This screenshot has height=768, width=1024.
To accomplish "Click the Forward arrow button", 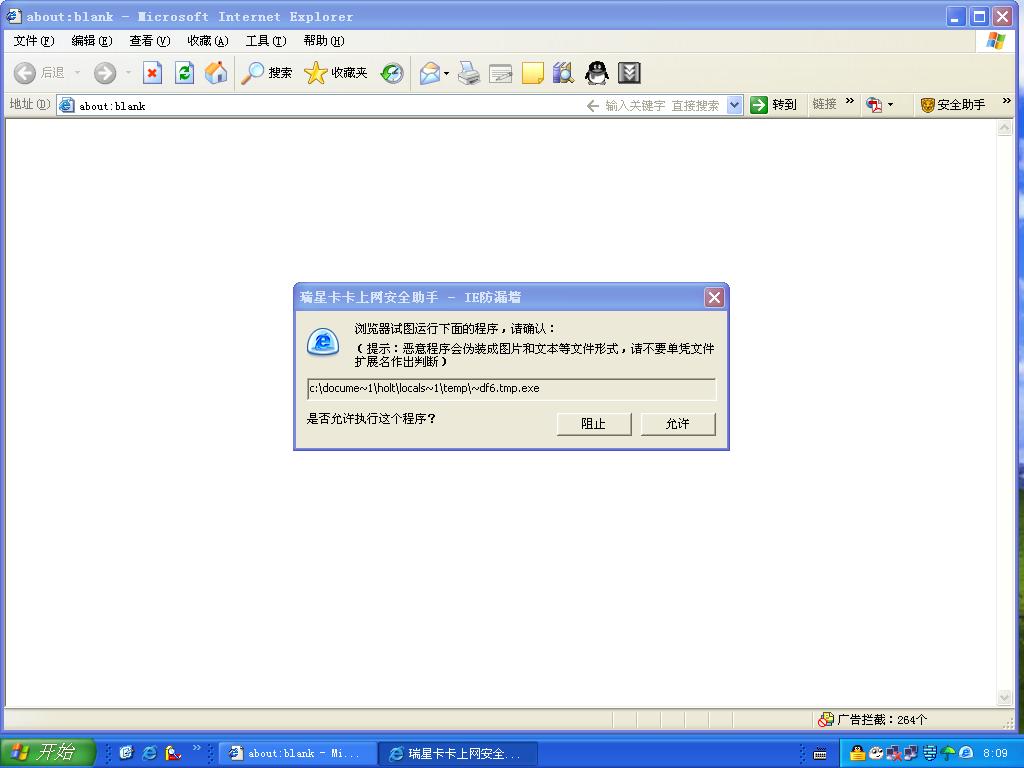I will [x=104, y=72].
